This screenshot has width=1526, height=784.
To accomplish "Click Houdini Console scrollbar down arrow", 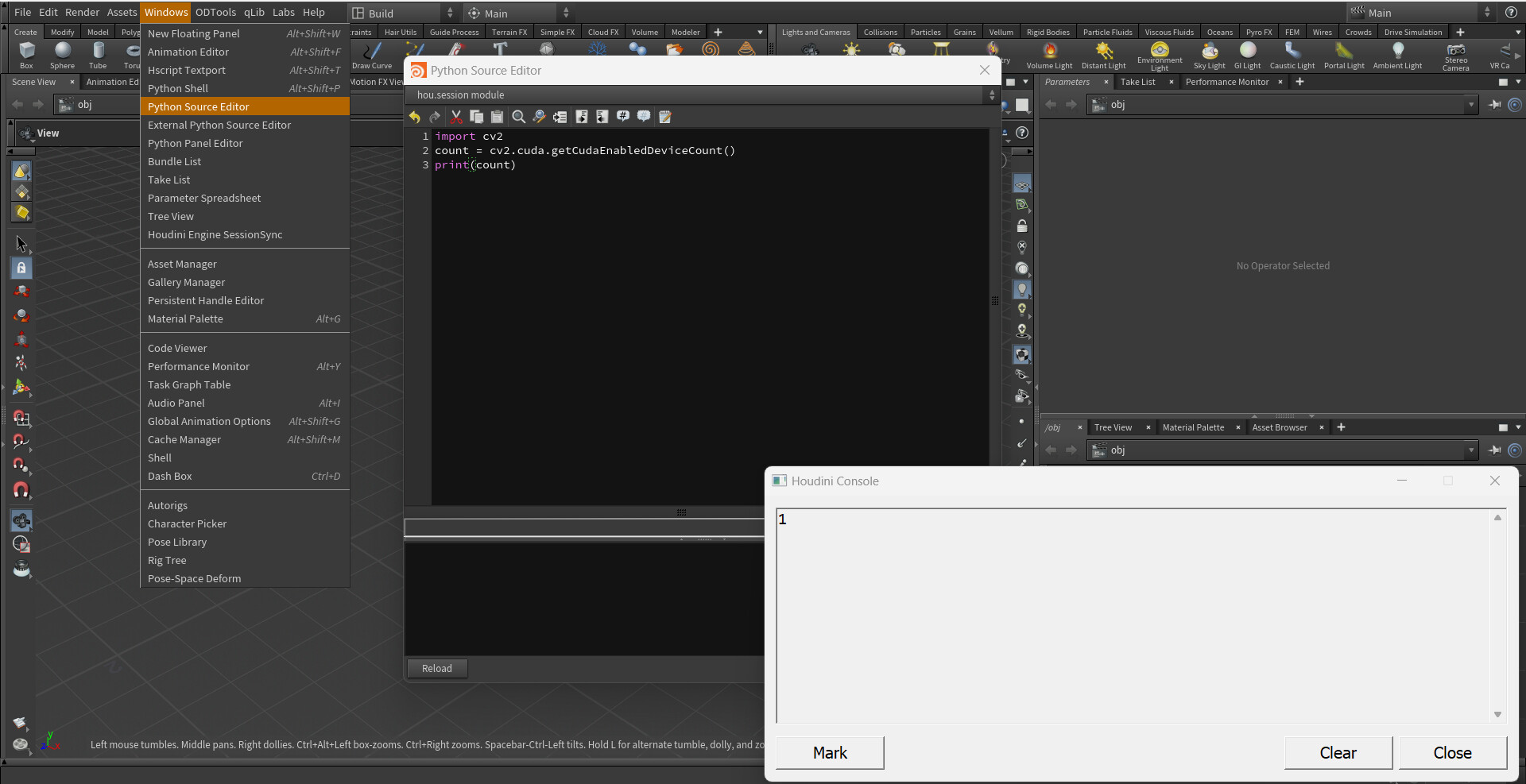I will tap(1497, 715).
